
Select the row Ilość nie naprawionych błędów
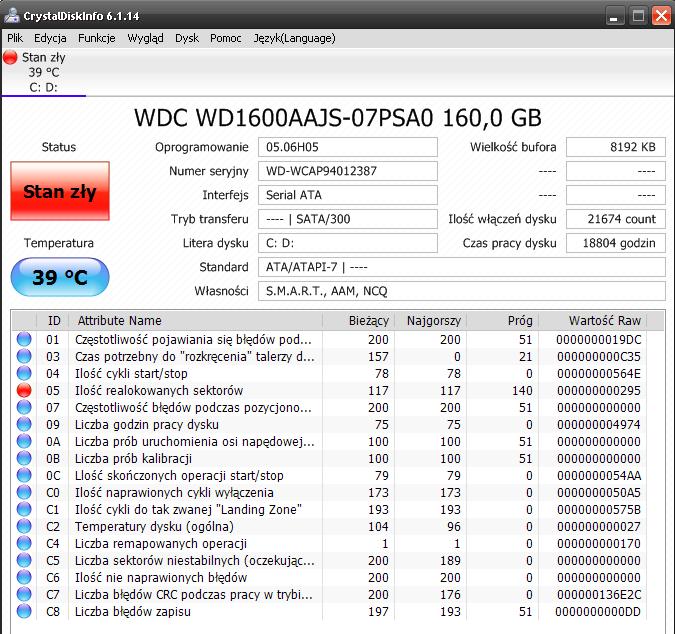coord(329,578)
